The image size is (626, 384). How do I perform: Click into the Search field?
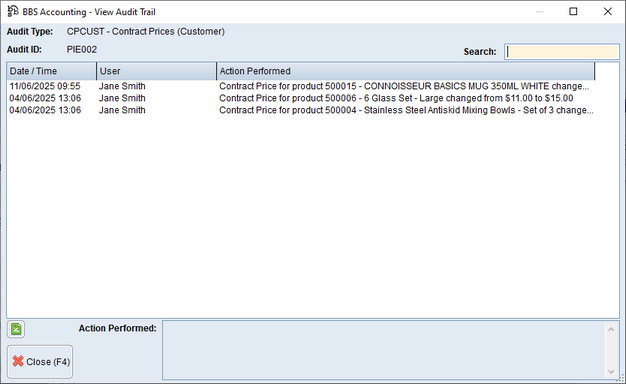tap(562, 52)
